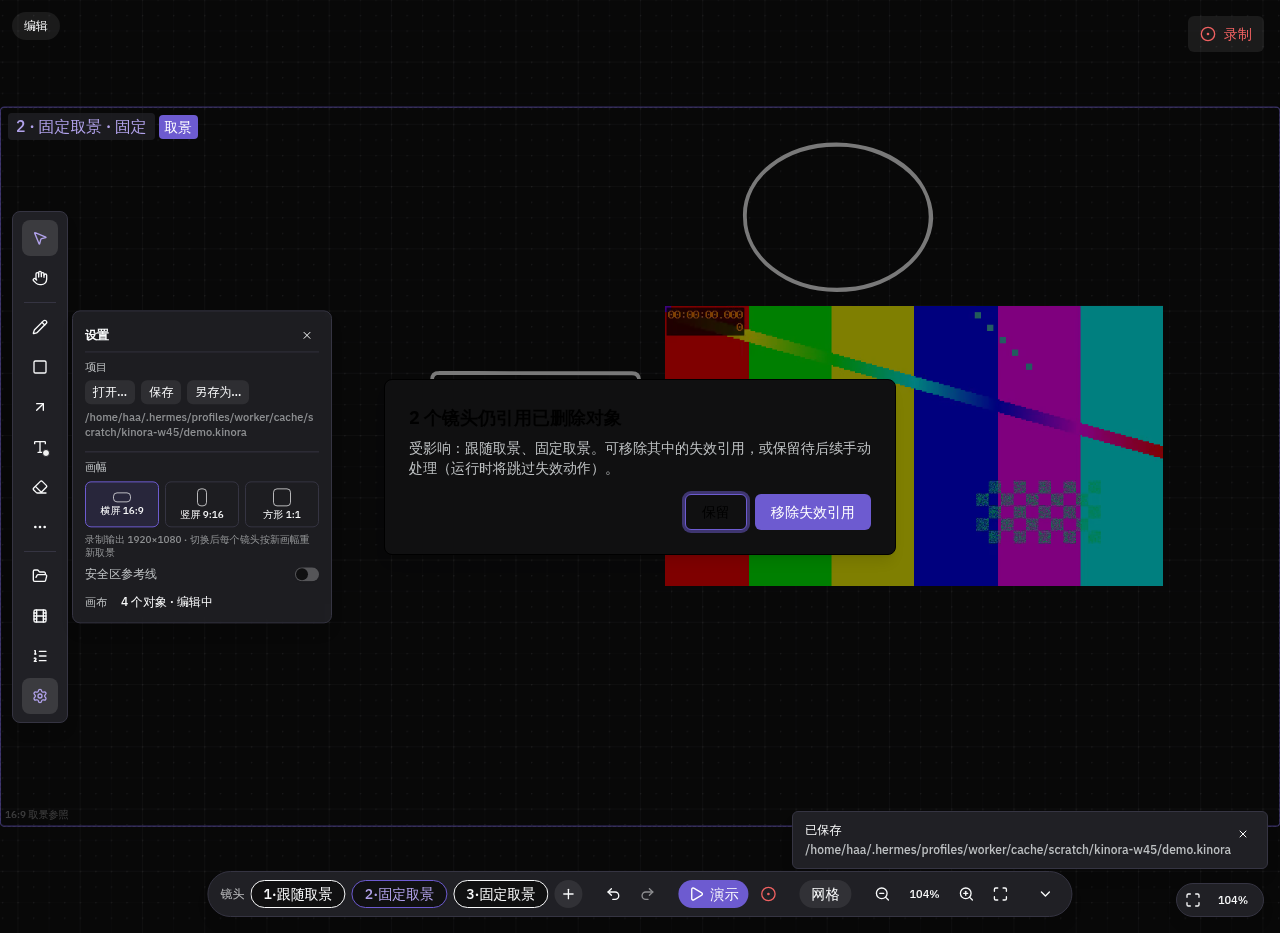Open more tools ellipsis menu

point(40,527)
